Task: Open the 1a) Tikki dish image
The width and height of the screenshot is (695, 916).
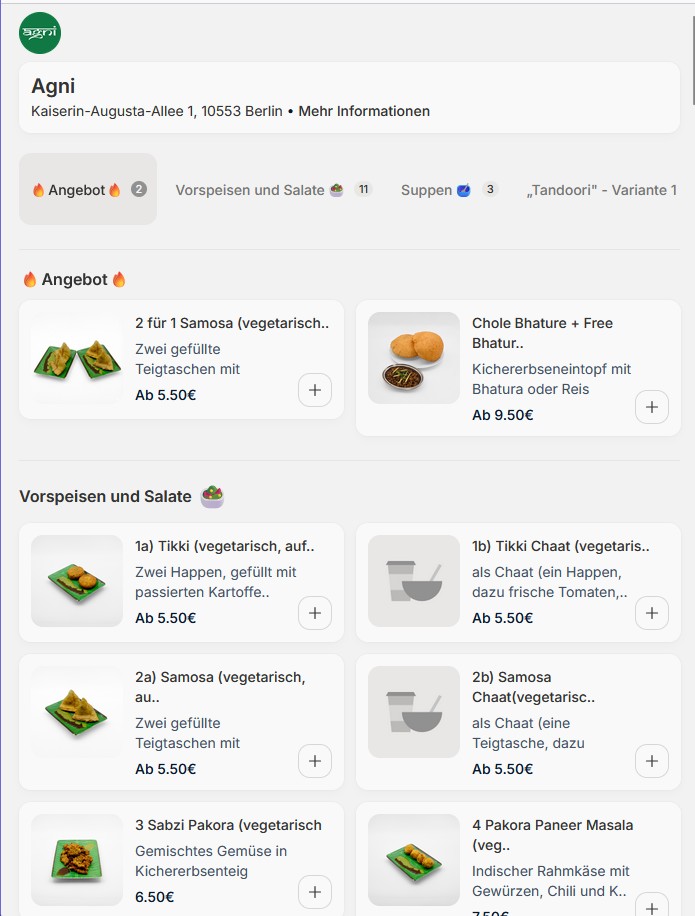Action: click(77, 581)
